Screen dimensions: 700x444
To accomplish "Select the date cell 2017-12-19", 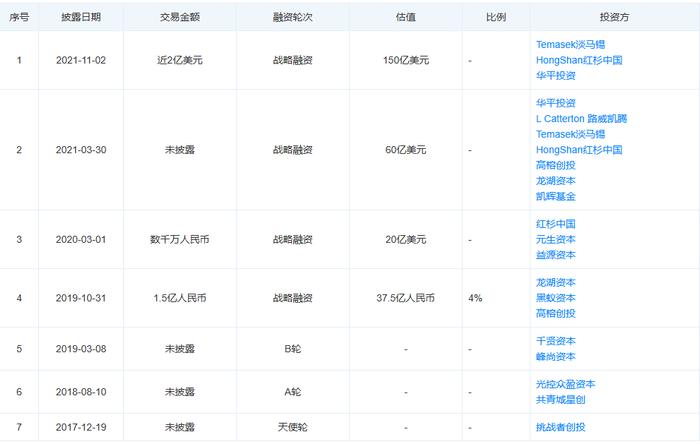I will click(x=81, y=427).
